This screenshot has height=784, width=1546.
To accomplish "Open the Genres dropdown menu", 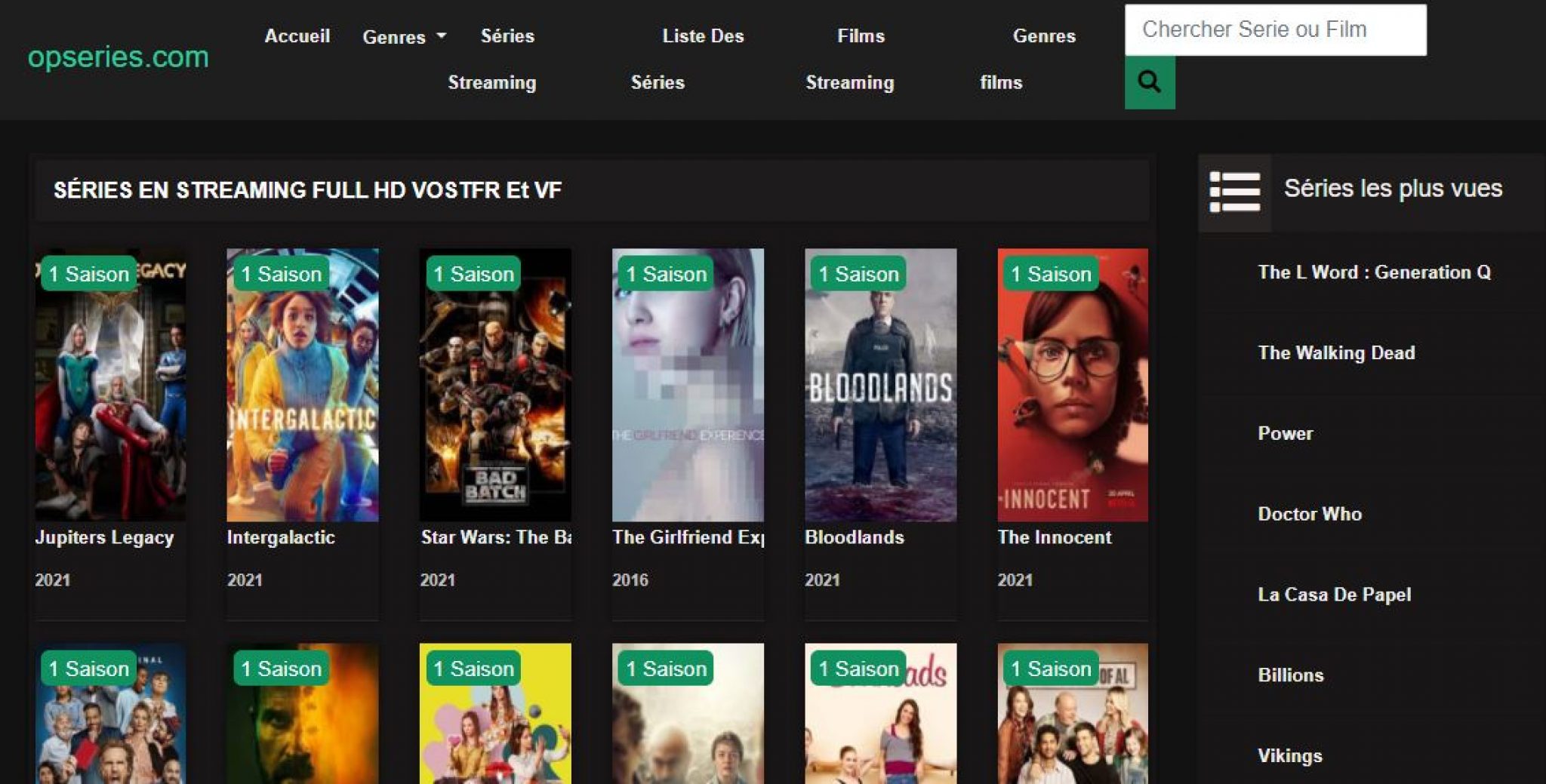I will 404,37.
